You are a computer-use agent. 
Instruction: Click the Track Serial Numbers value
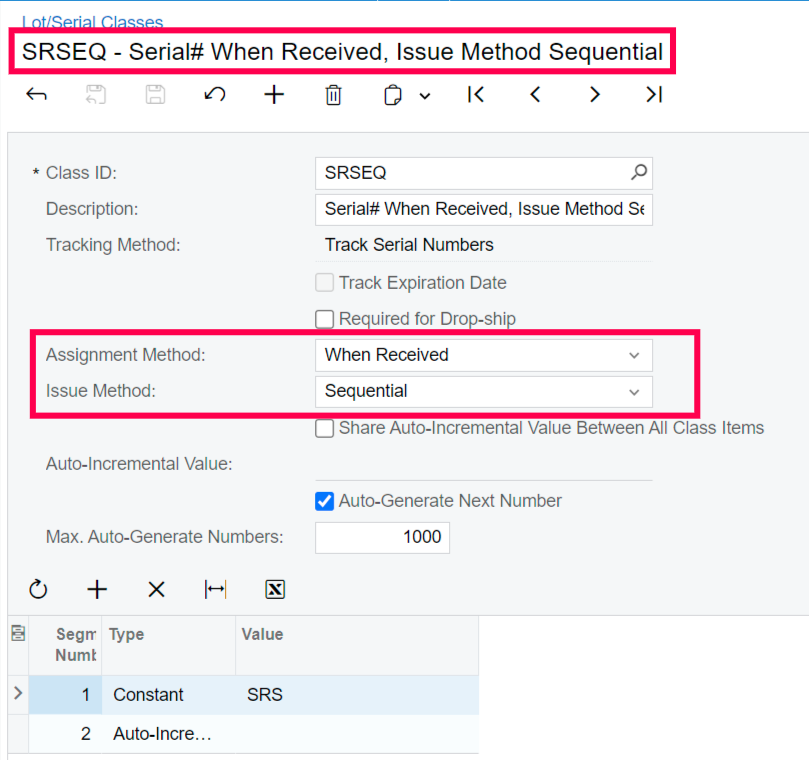409,245
